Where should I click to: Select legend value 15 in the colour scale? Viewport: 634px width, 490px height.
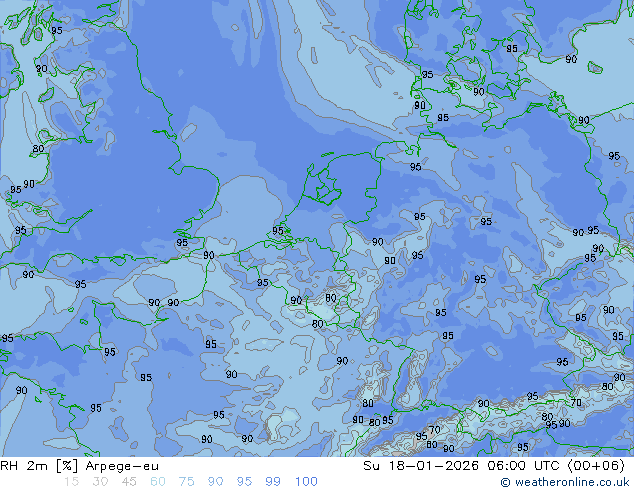(x=71, y=482)
